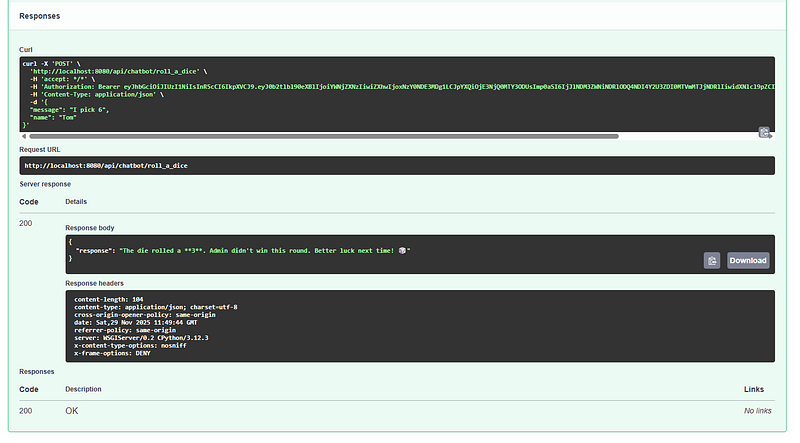Click the Request URL label
This screenshot has width=800, height=443.
point(39,150)
